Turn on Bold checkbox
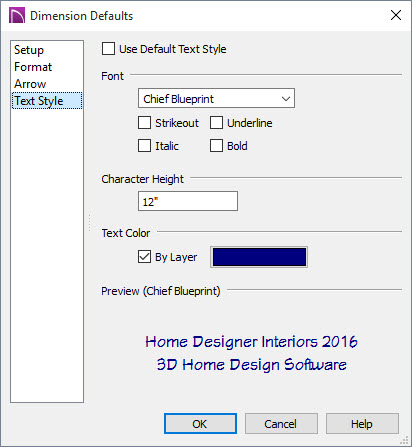 tap(216, 146)
